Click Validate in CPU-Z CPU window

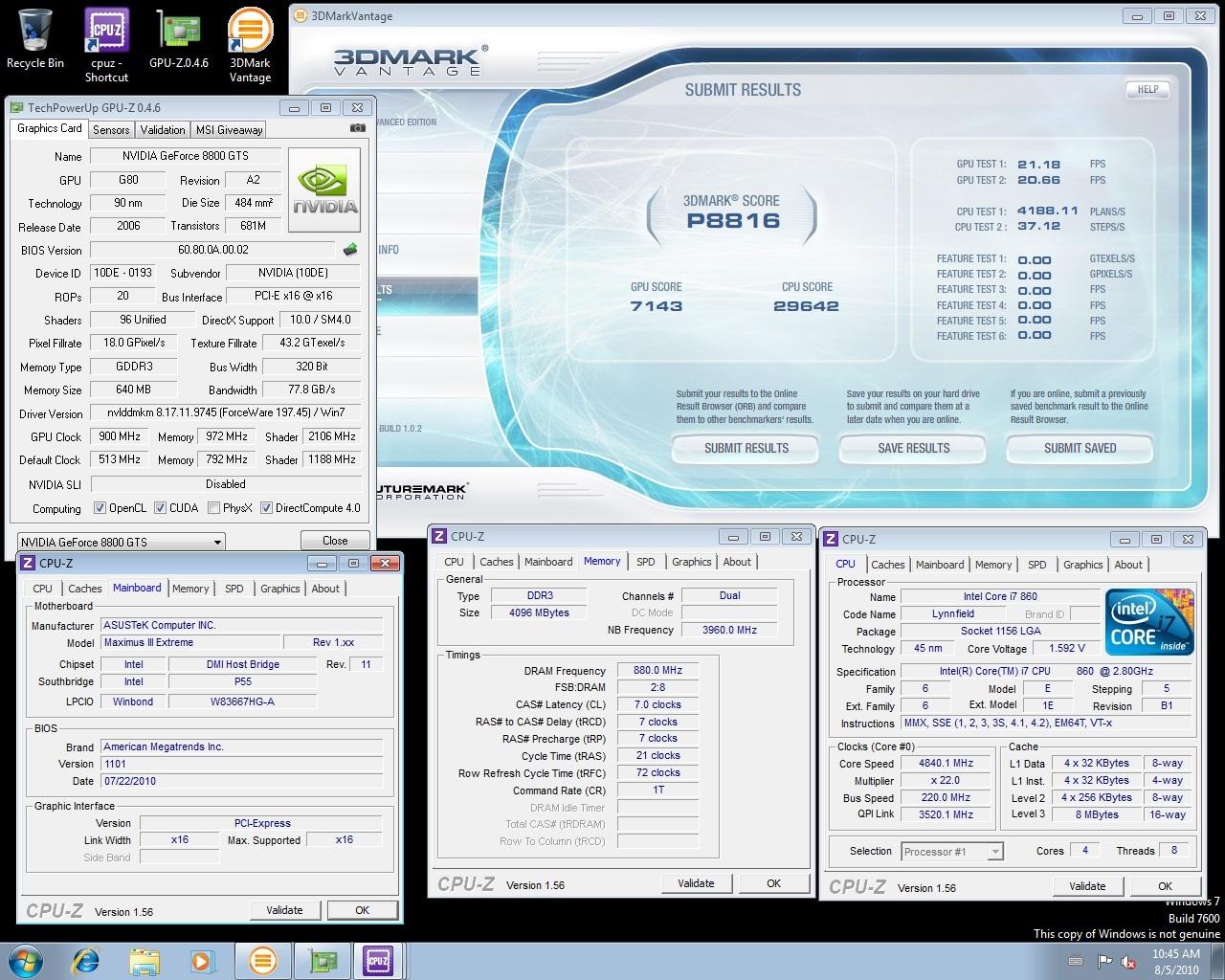1087,886
